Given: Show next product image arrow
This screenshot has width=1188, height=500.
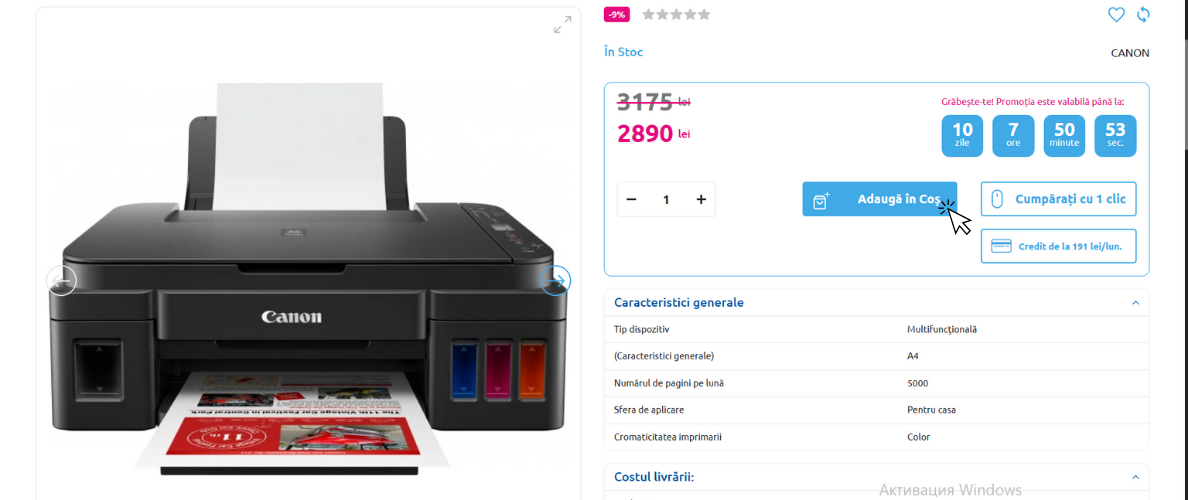Looking at the screenshot, I should click(x=555, y=281).
